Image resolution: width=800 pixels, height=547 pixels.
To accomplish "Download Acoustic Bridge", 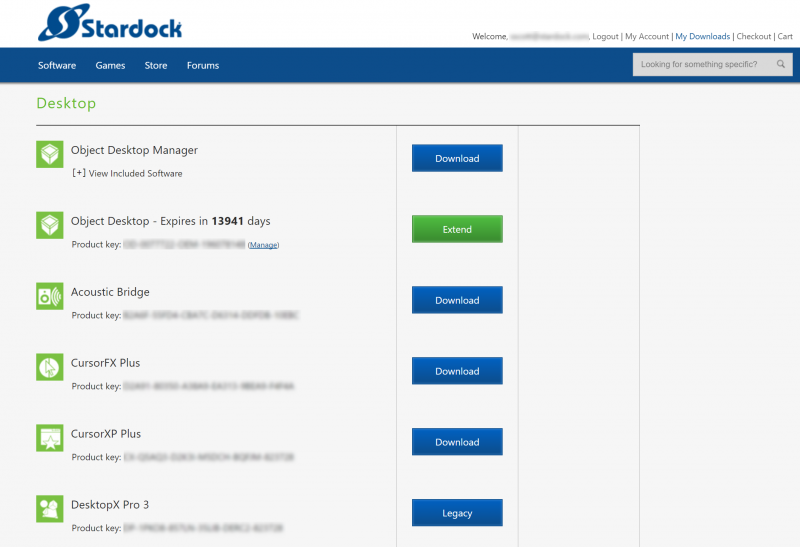I will click(x=457, y=300).
